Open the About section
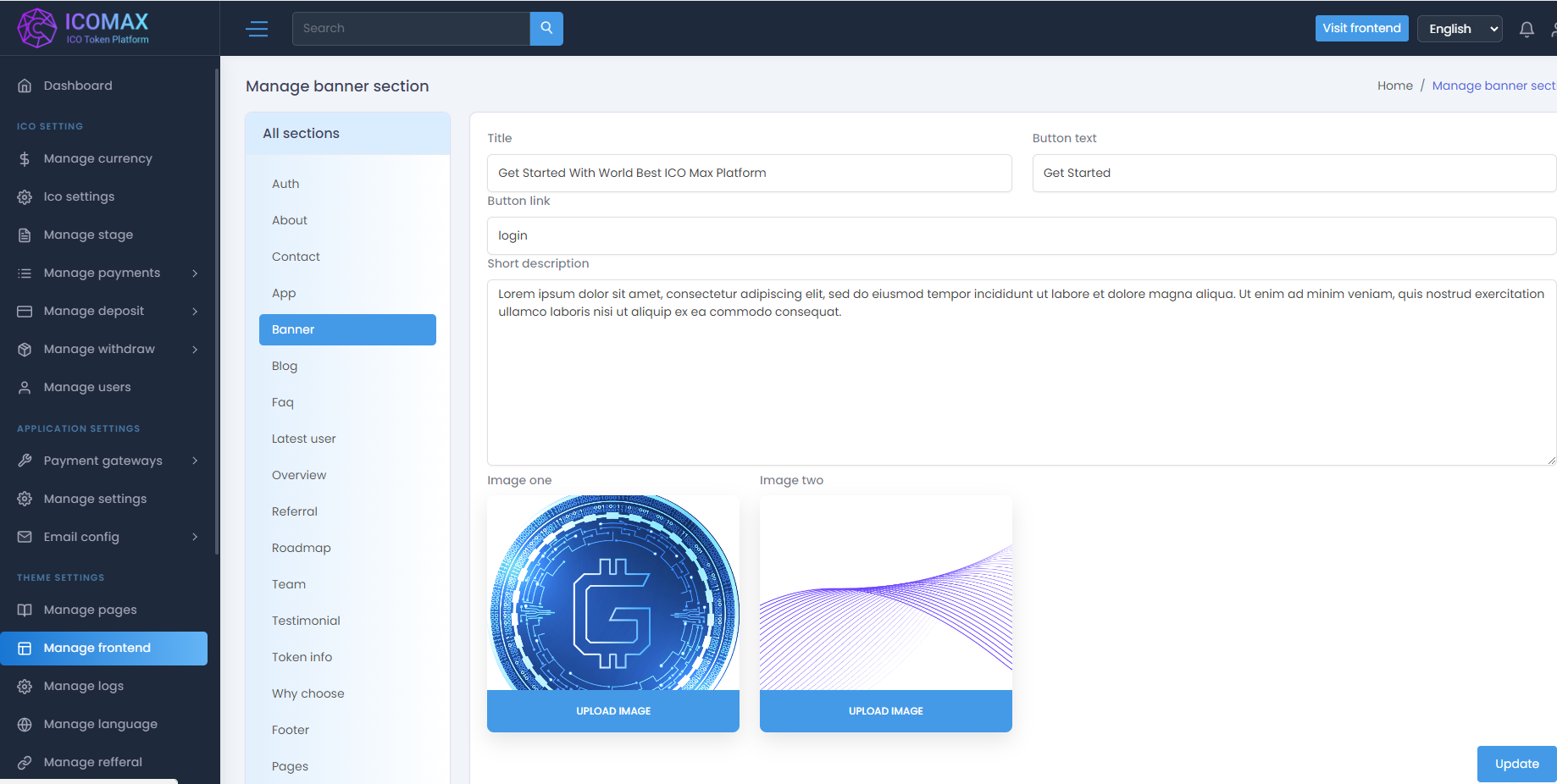This screenshot has width=1557, height=784. [347, 220]
